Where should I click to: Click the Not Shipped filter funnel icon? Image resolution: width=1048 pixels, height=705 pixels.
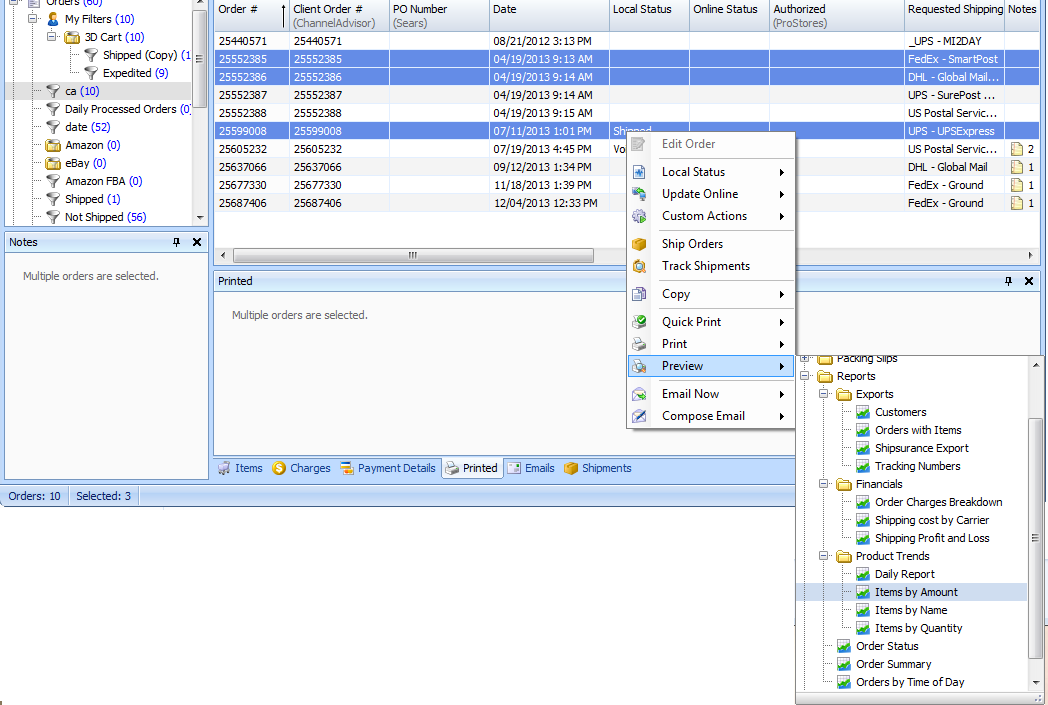pyautogui.click(x=53, y=217)
